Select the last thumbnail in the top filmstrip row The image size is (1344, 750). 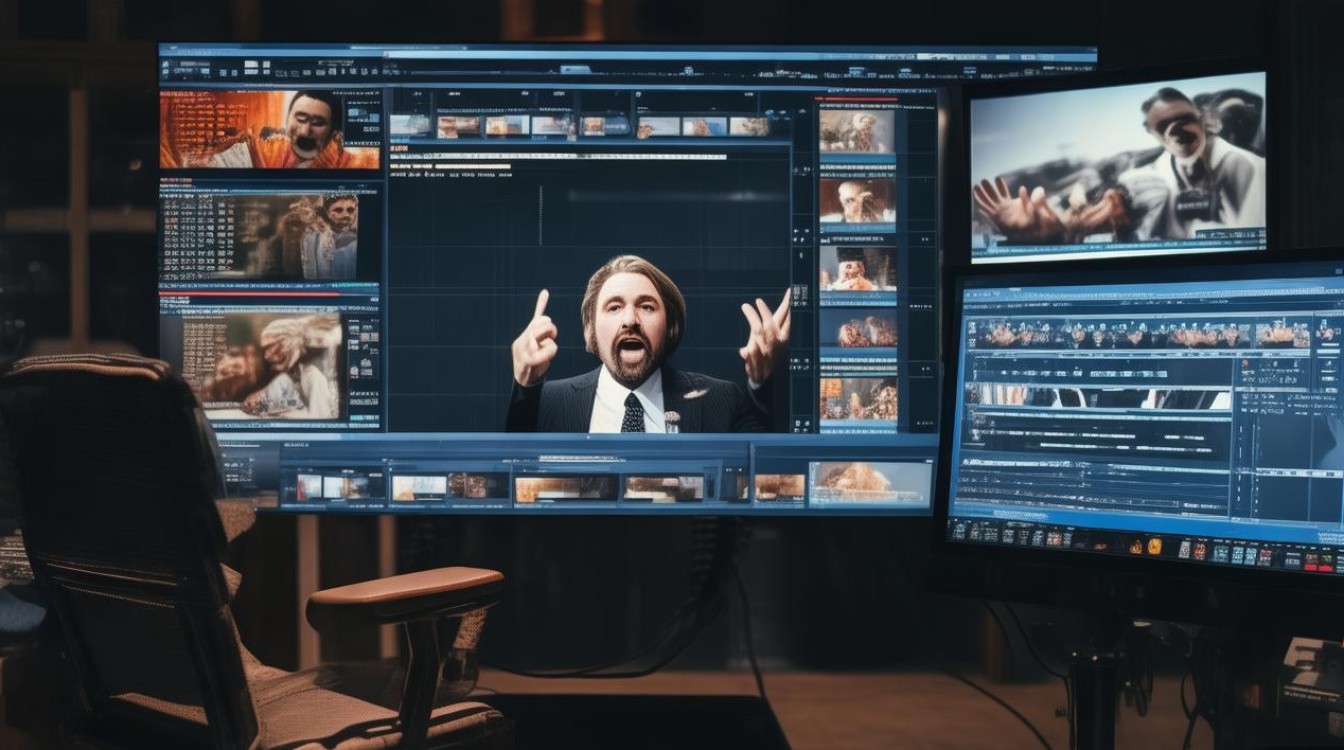(x=749, y=126)
